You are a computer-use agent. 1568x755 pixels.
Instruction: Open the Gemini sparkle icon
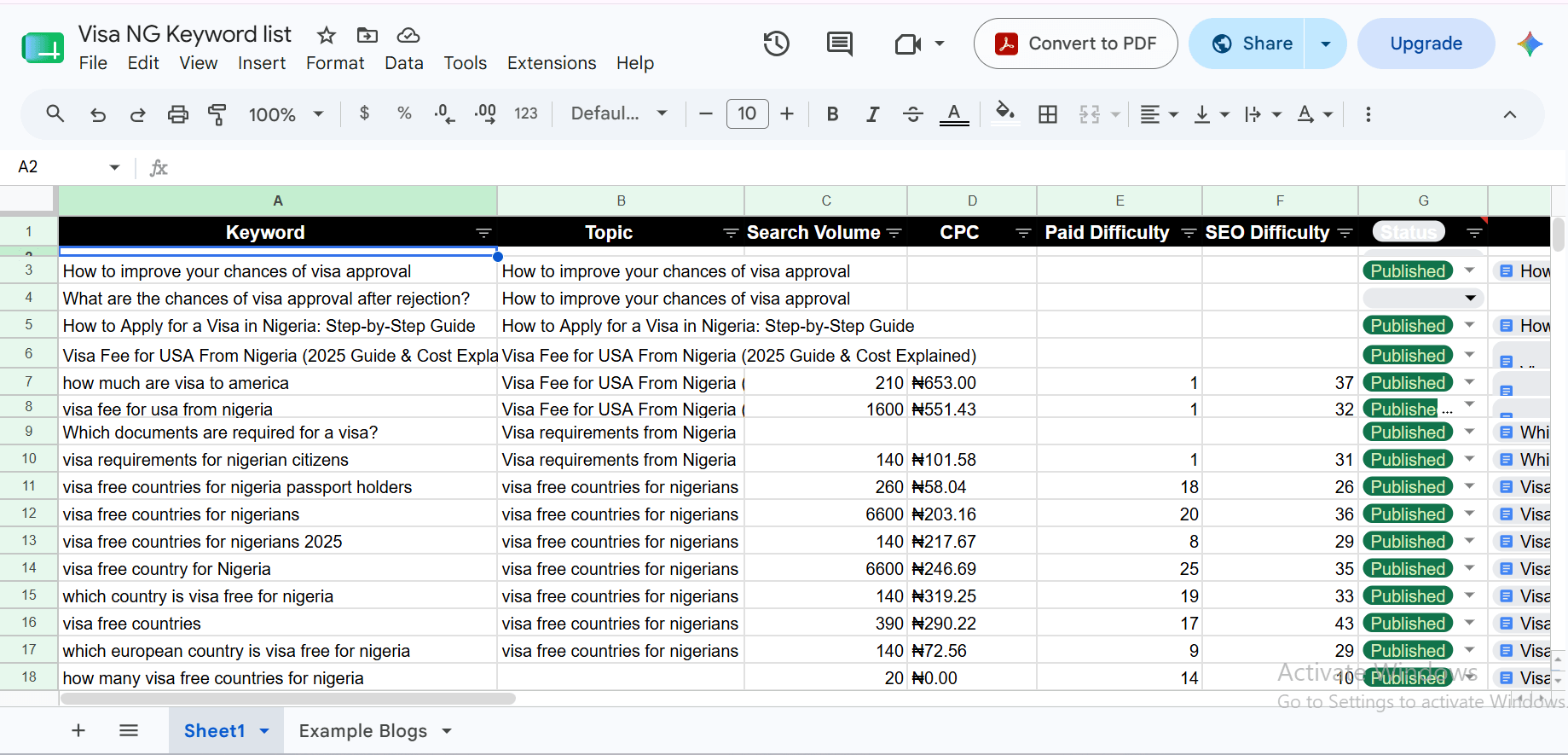[x=1530, y=44]
